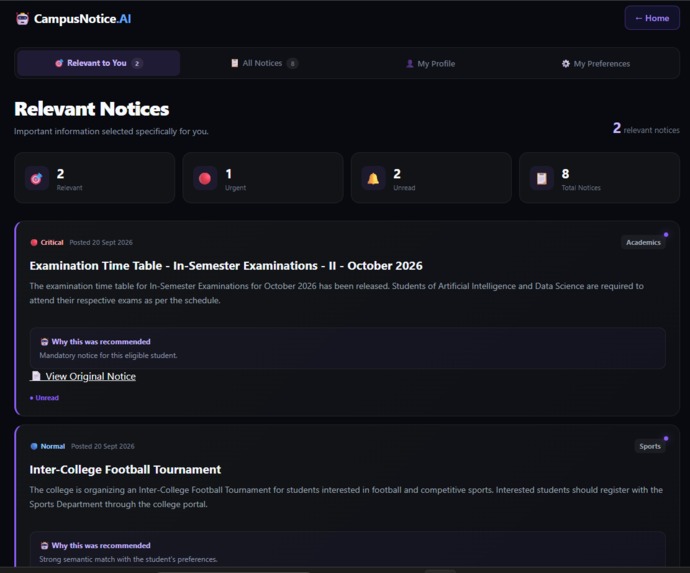
Task: Click the football tournament description paragraph
Action: [346, 497]
